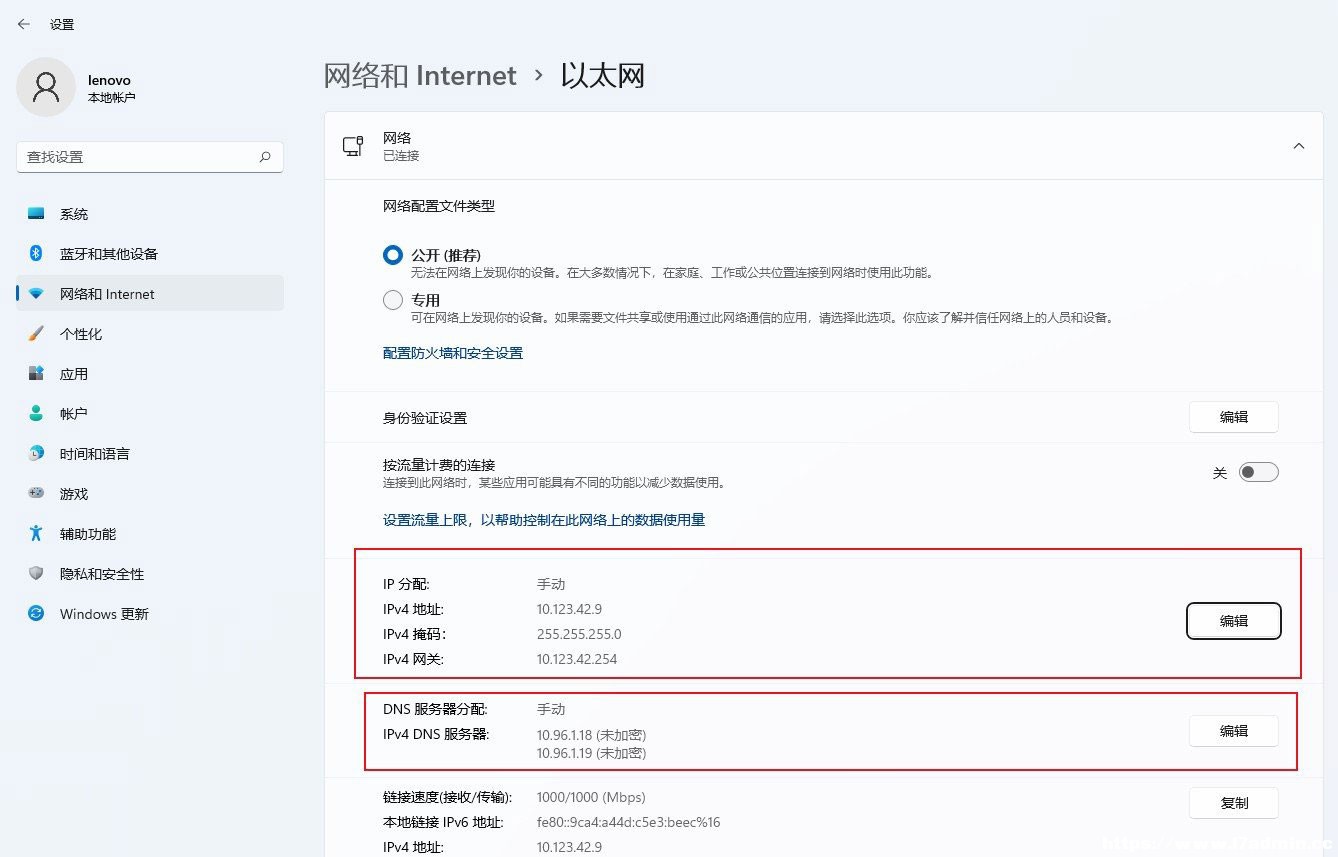Click the 查找设置 search field
Screen dimensions: 1338x857
(x=150, y=157)
